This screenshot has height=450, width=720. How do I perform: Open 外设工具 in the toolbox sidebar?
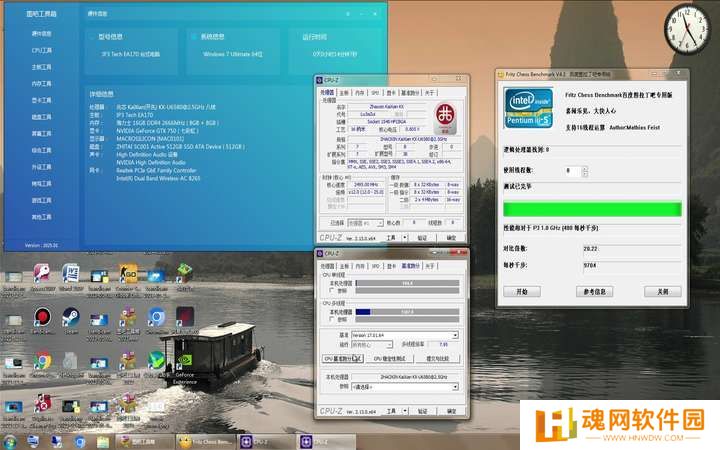(41, 167)
